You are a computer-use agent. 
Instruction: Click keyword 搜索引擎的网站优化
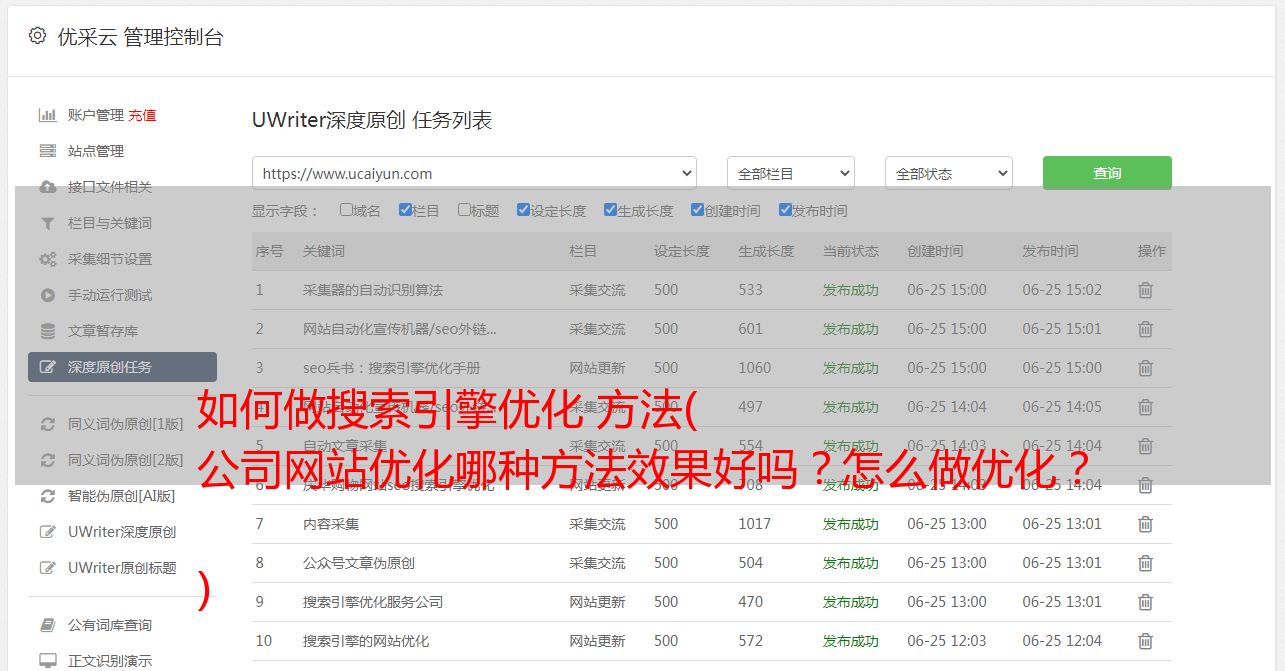coord(366,641)
